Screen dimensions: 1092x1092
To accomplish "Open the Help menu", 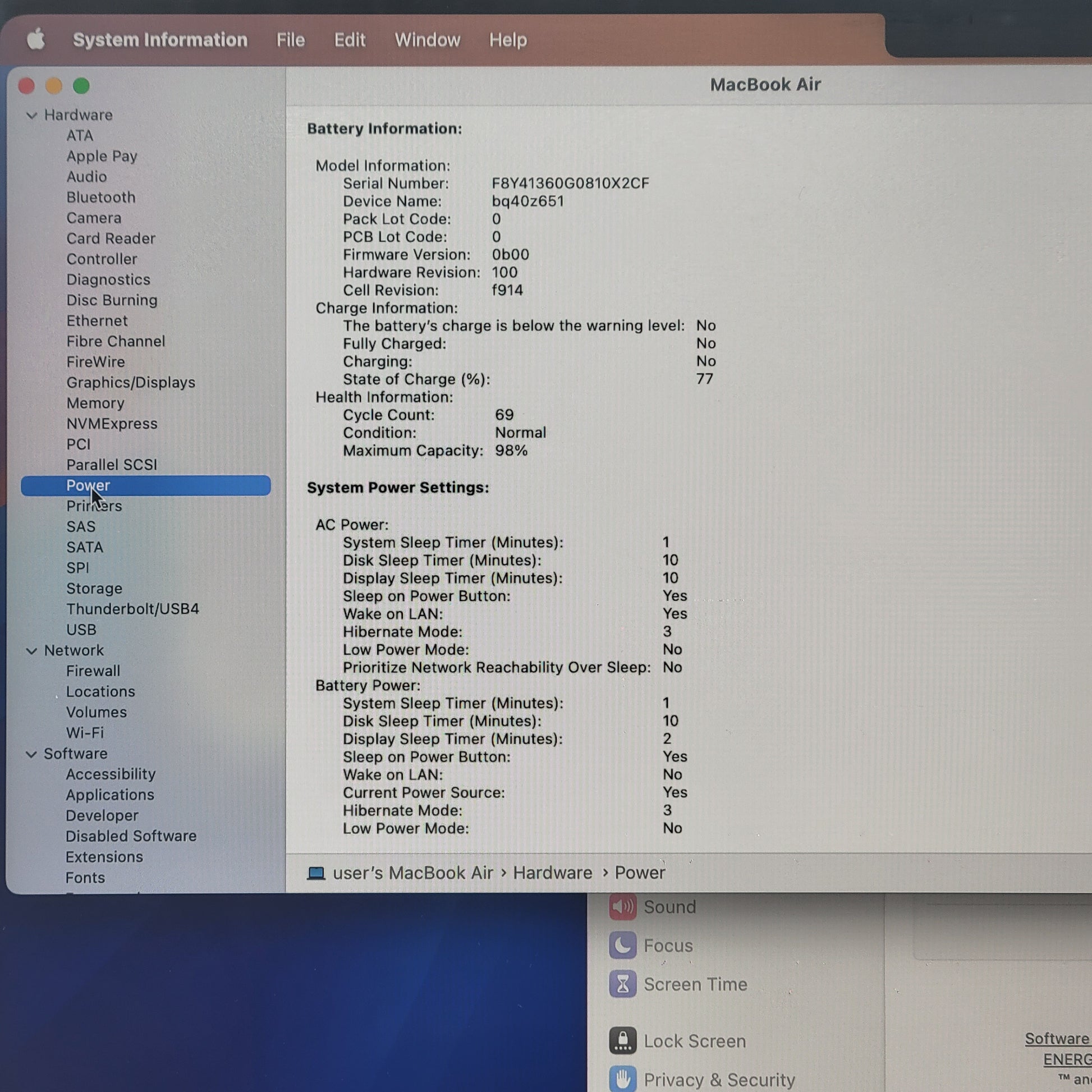I will tap(508, 40).
